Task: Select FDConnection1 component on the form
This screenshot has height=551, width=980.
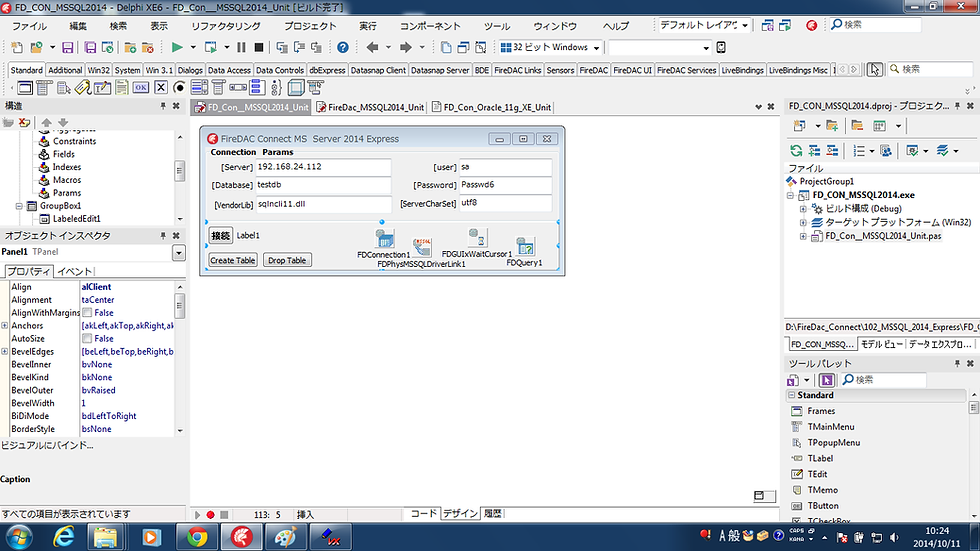Action: [x=384, y=239]
